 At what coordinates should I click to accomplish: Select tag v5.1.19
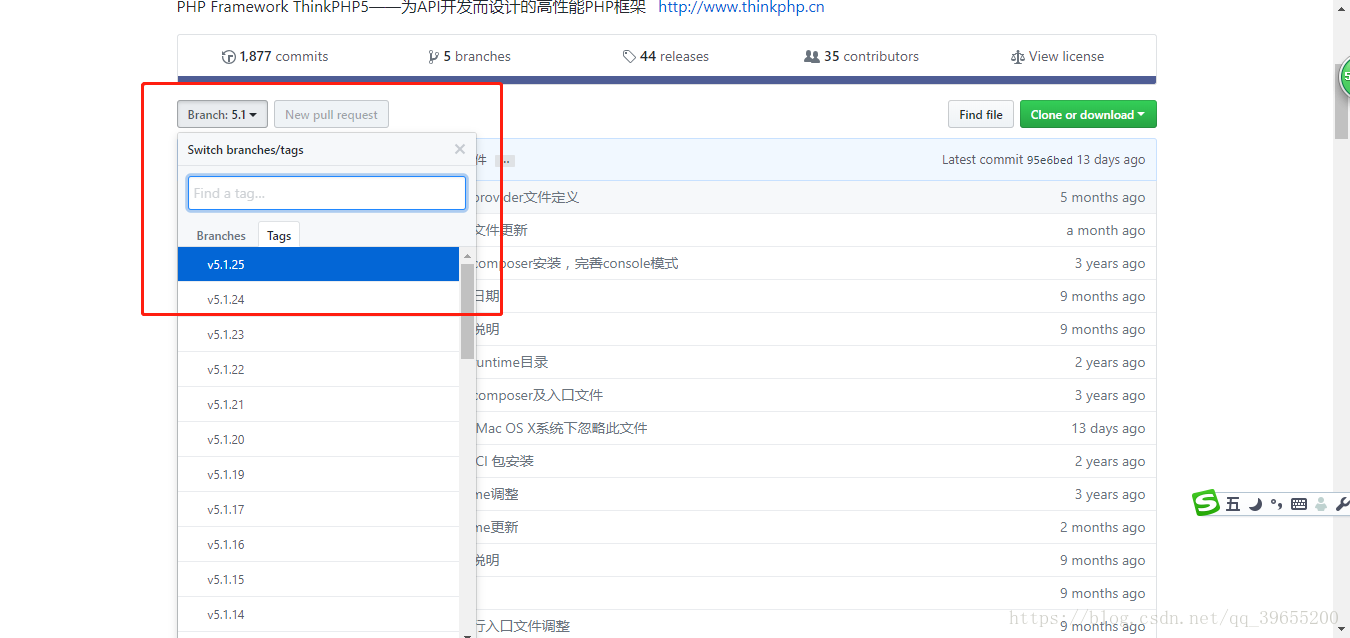point(318,475)
